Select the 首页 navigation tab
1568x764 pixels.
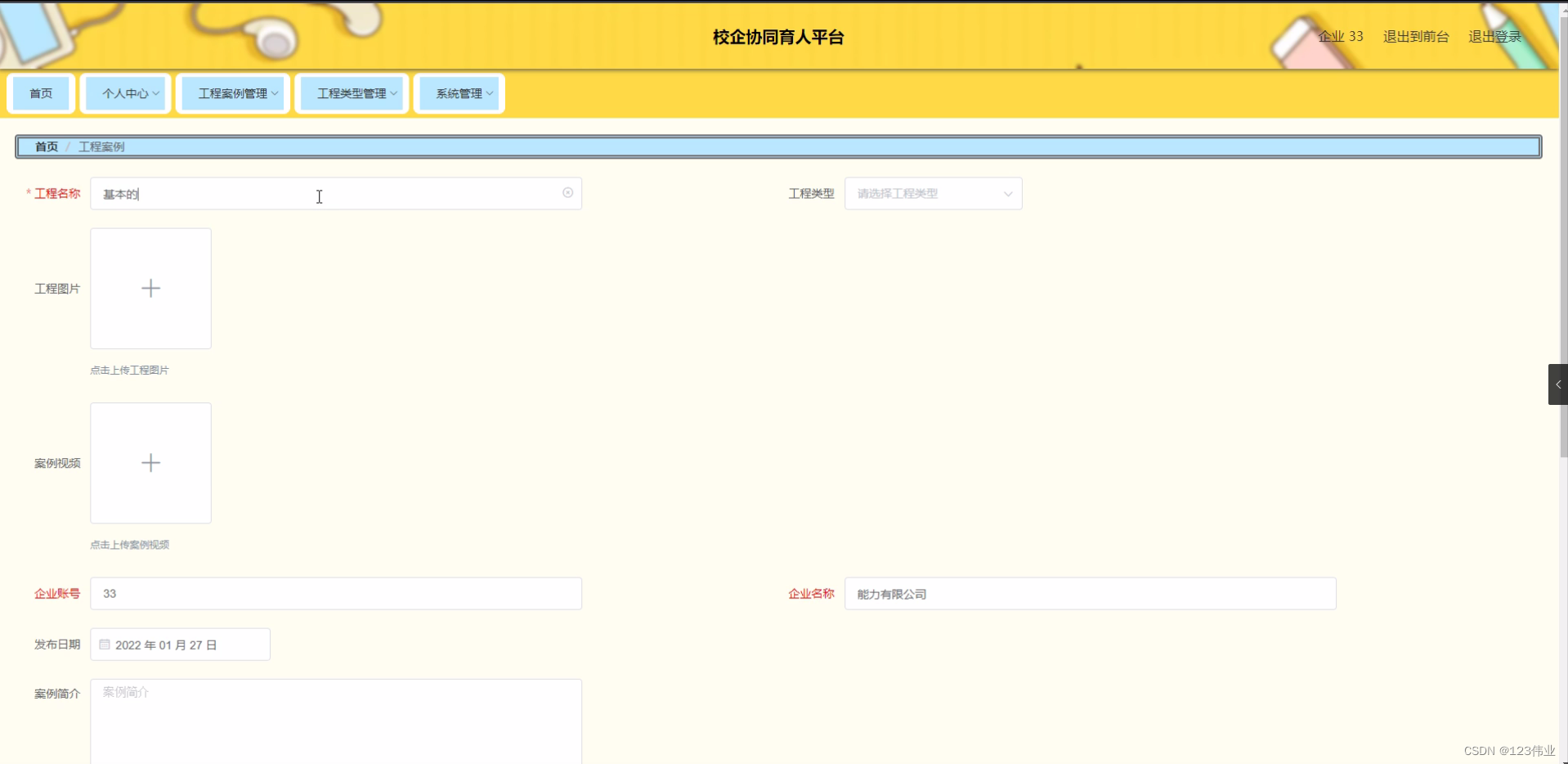40,93
